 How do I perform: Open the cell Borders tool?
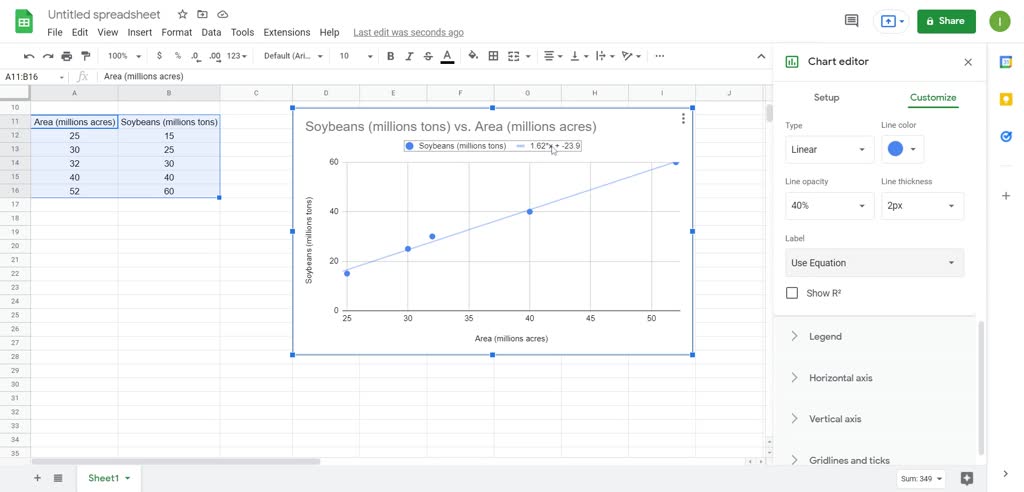click(x=493, y=56)
